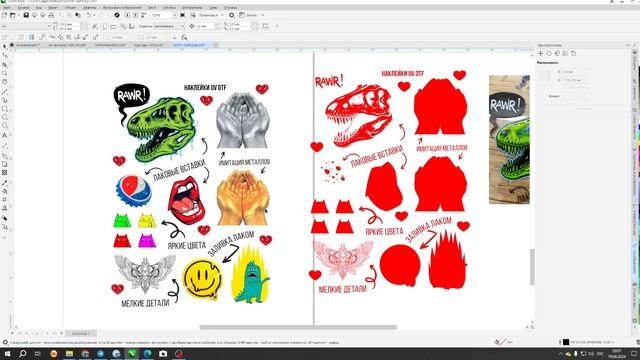Click the Welcome screen home tab icon

(x=12, y=45)
